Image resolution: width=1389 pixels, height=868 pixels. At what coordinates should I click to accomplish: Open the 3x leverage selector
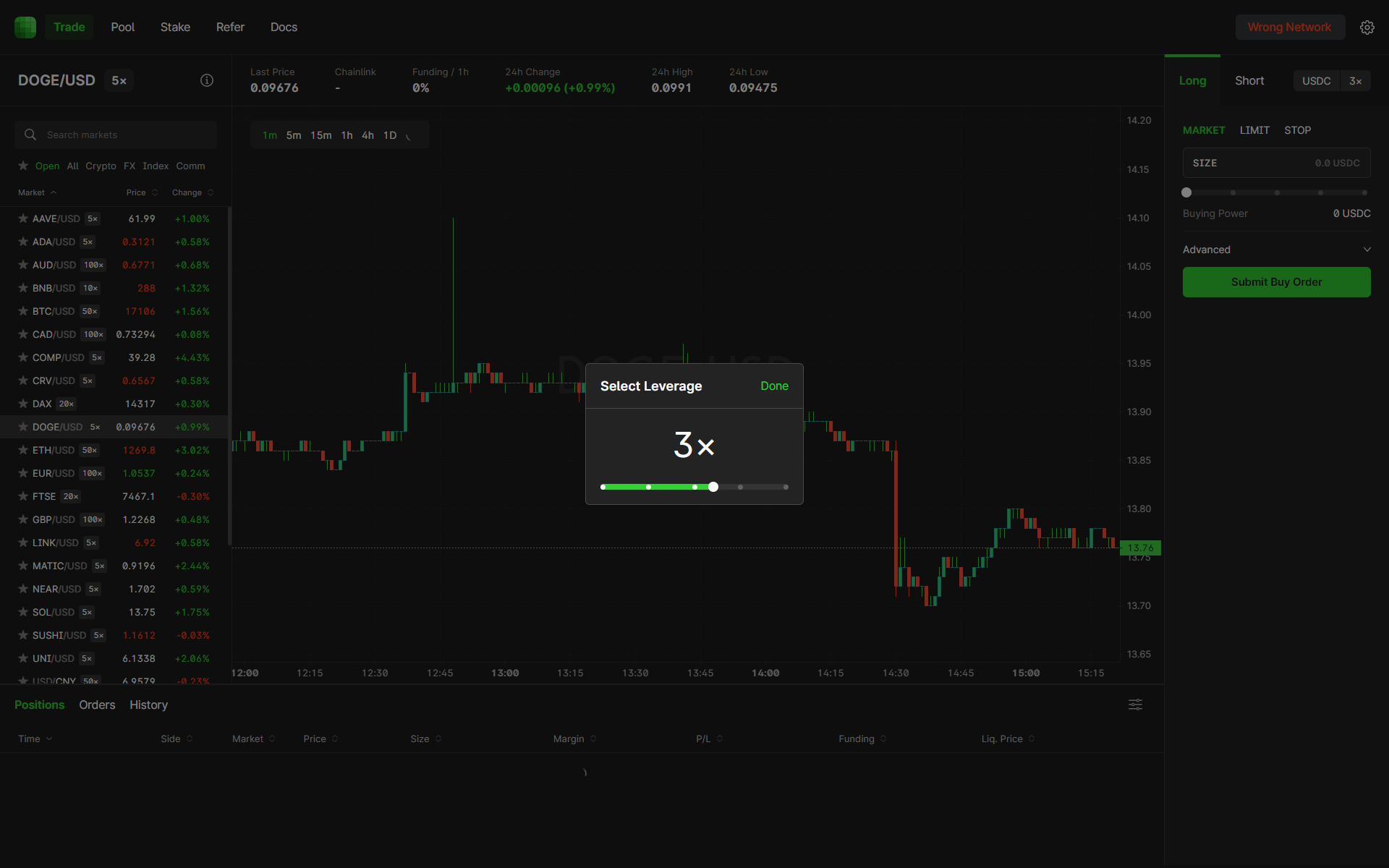pyautogui.click(x=1357, y=80)
